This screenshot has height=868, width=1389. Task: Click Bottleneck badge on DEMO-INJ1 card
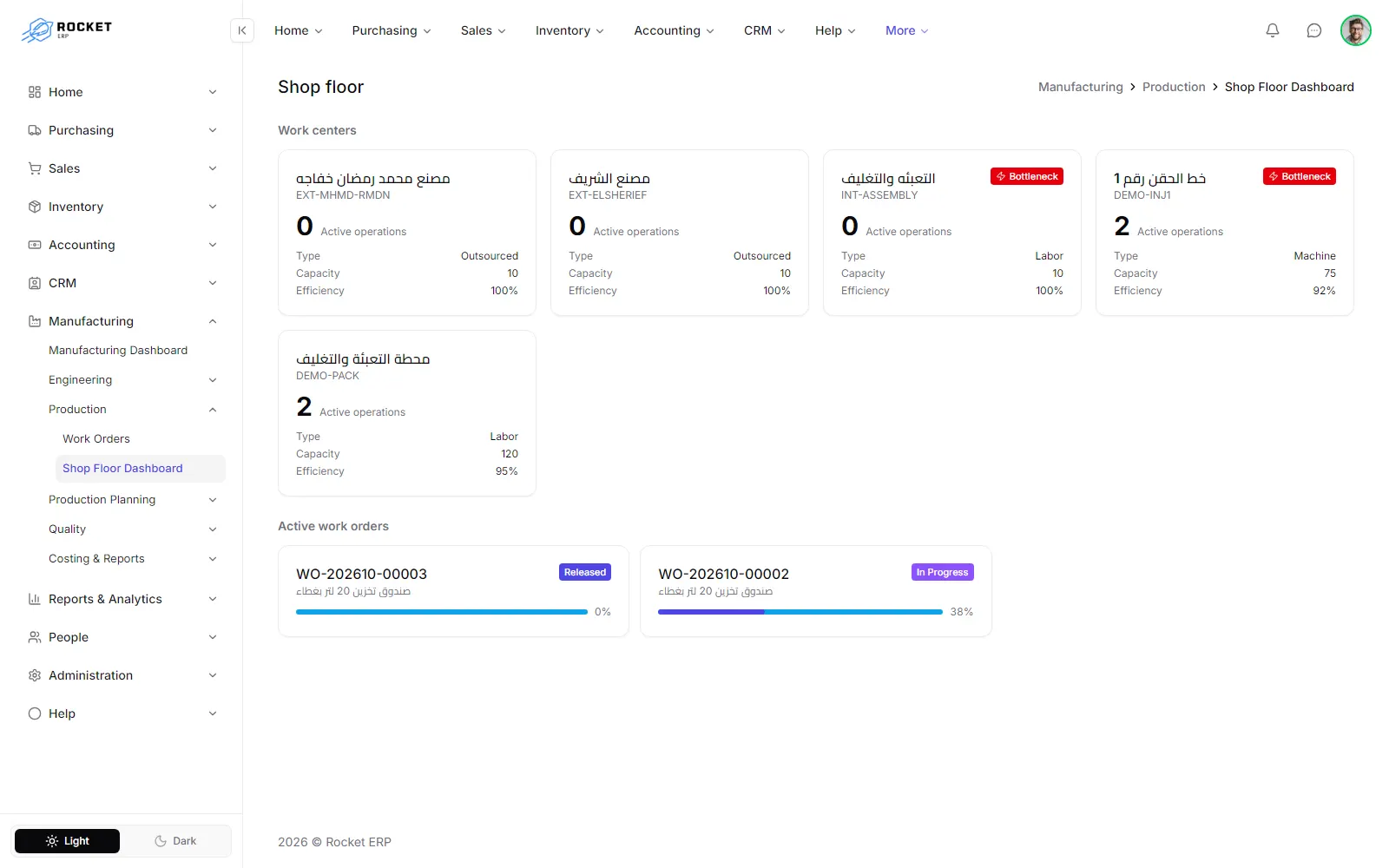click(x=1300, y=176)
